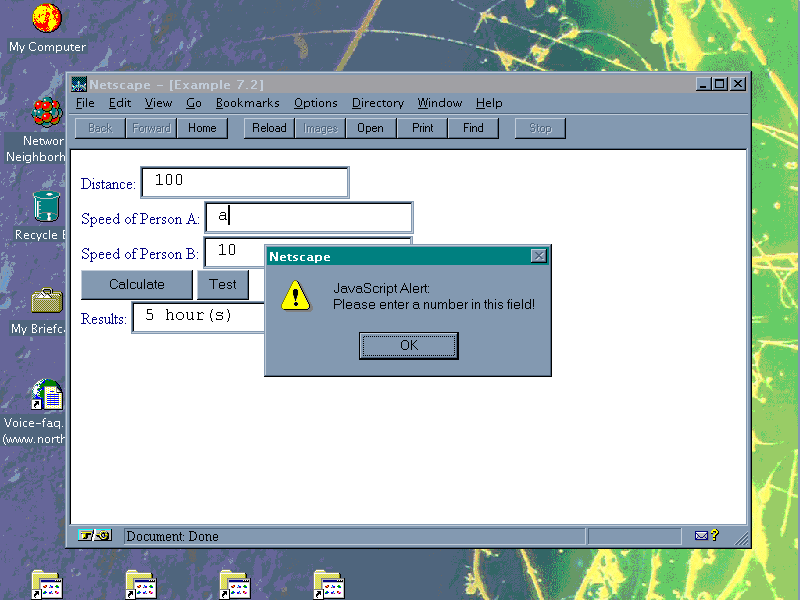The image size is (800, 600).
Task: Click the Home toolbar button
Action: click(202, 128)
